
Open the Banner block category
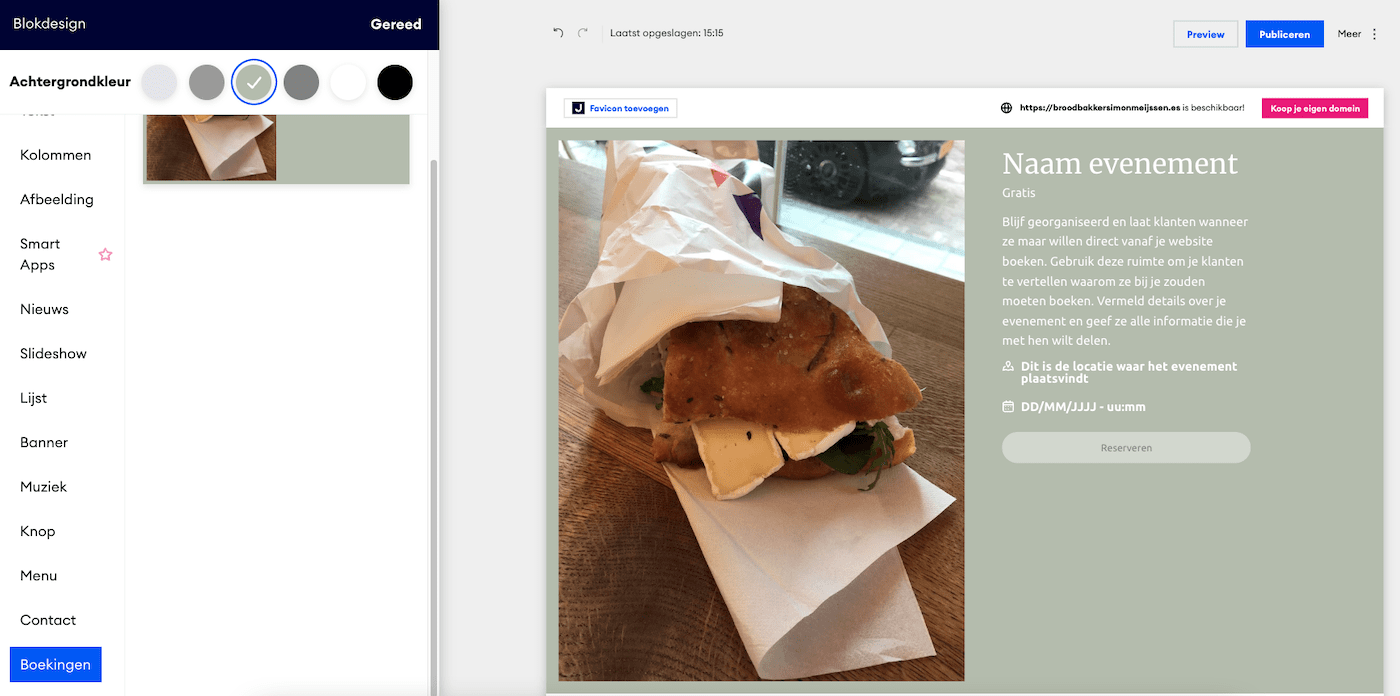[44, 442]
